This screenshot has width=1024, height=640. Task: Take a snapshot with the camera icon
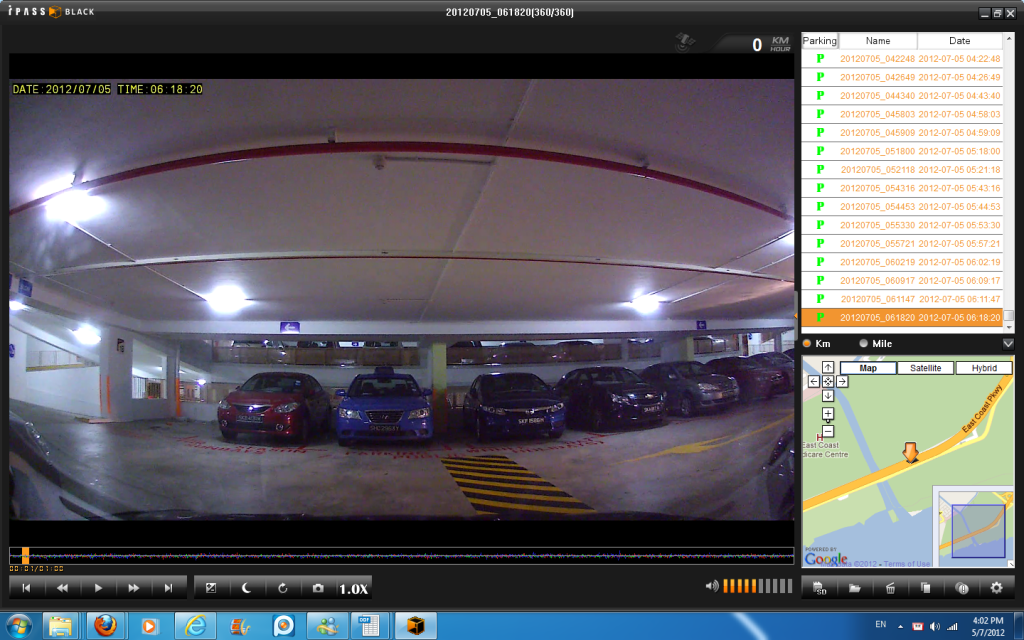pos(318,588)
